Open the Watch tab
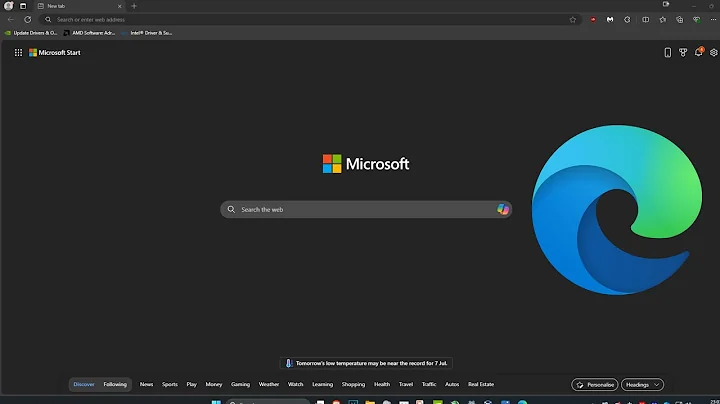Viewport: 720px width, 404px height. click(x=295, y=384)
